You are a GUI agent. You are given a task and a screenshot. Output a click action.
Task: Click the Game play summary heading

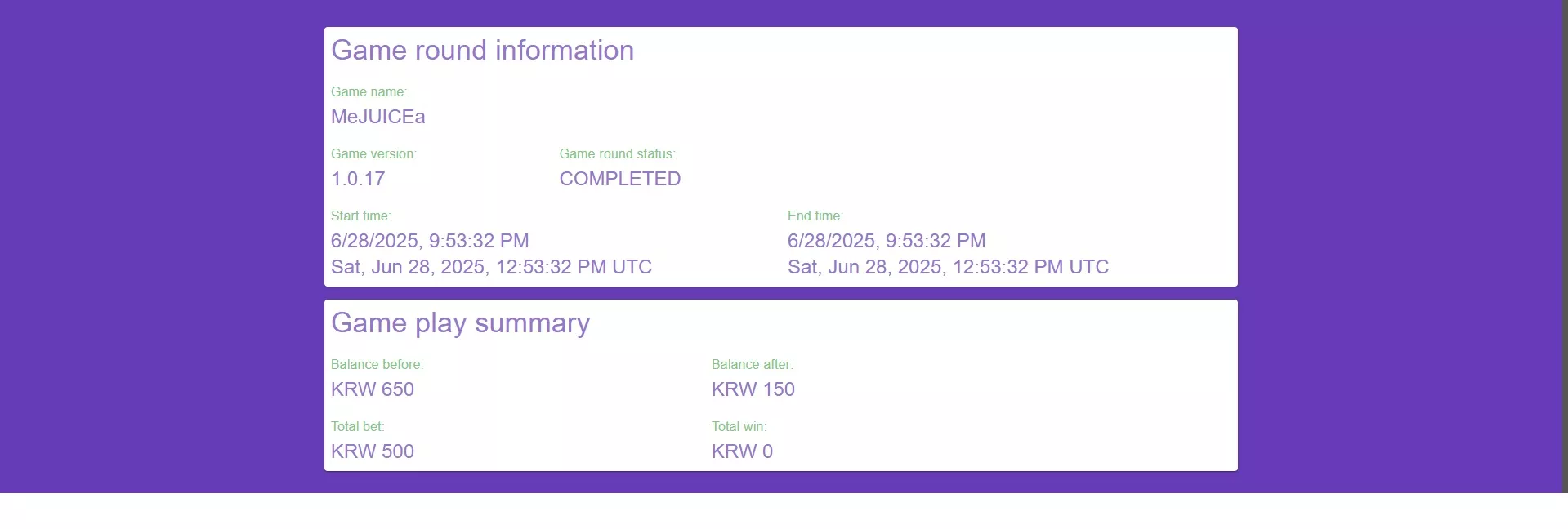click(460, 323)
